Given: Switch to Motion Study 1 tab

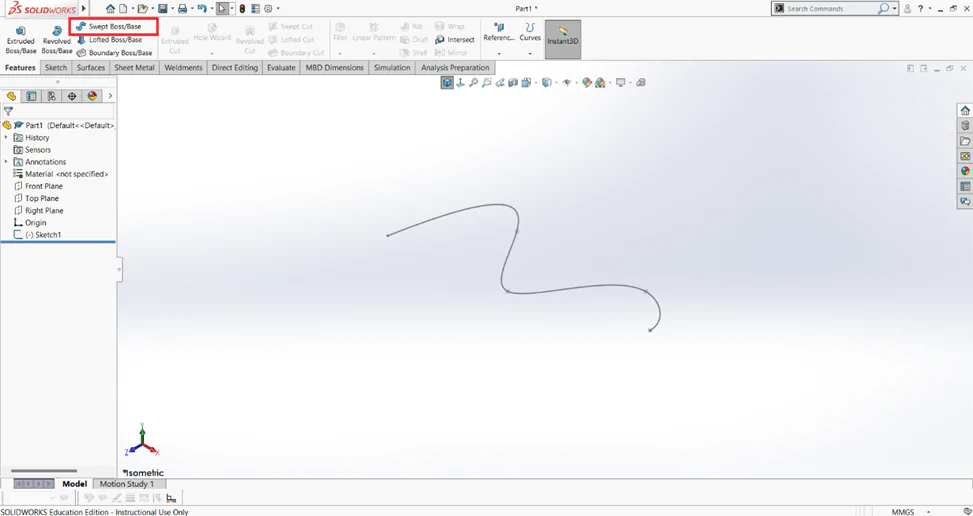Looking at the screenshot, I should (127, 484).
